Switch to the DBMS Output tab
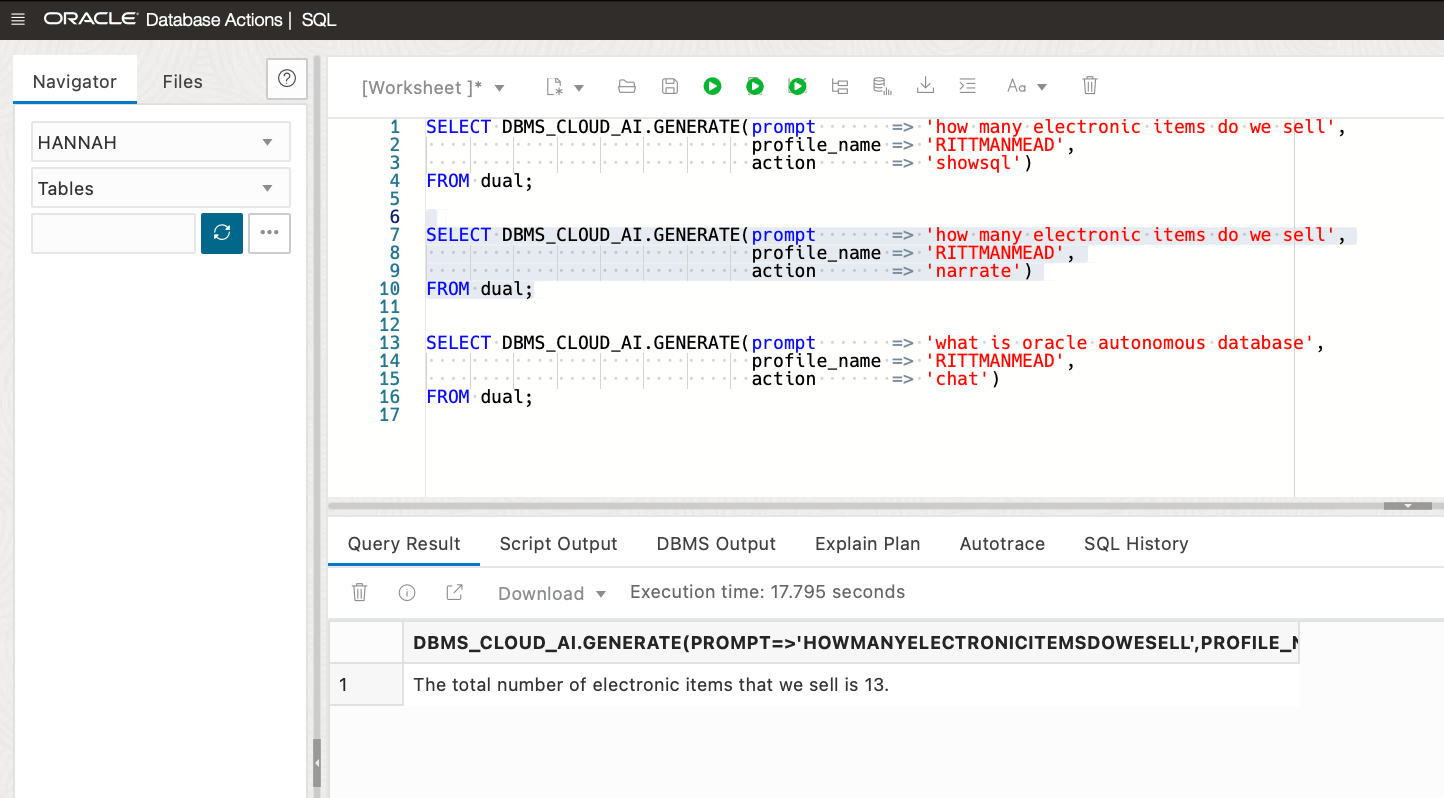Screen dimensions: 1444x798 tap(716, 543)
